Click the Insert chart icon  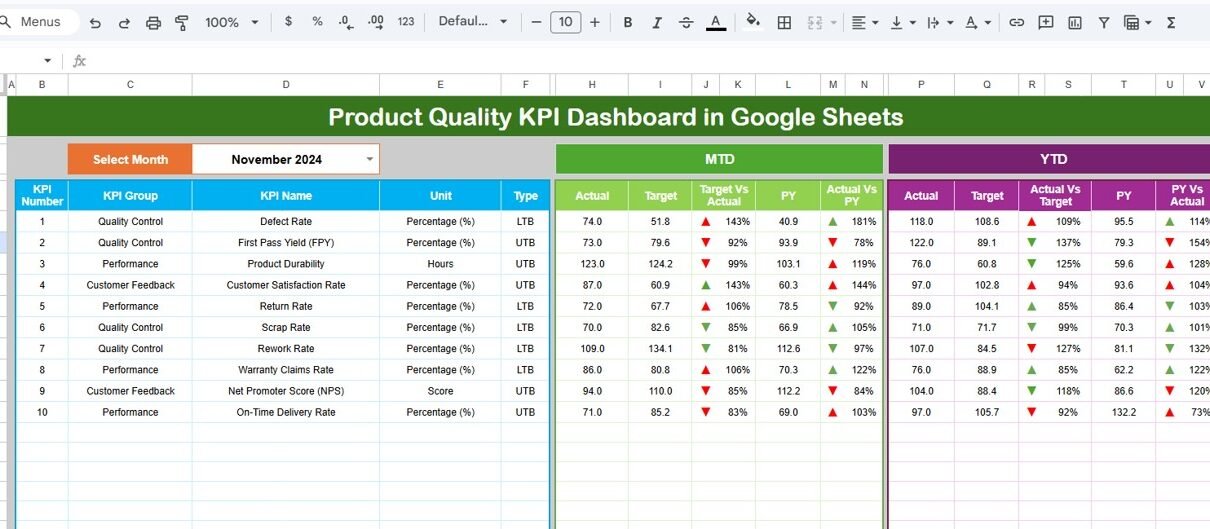coord(1074,22)
